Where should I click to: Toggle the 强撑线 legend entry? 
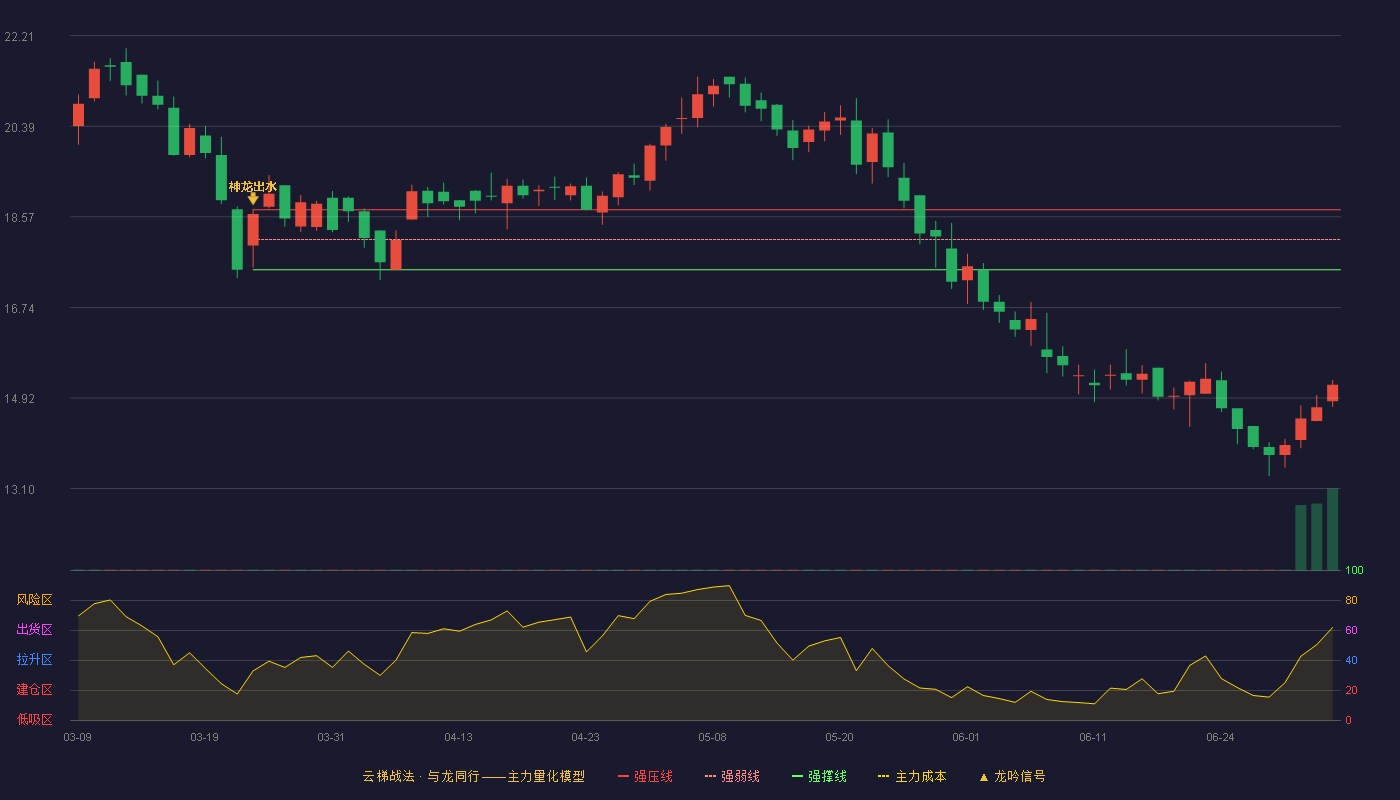(x=819, y=776)
